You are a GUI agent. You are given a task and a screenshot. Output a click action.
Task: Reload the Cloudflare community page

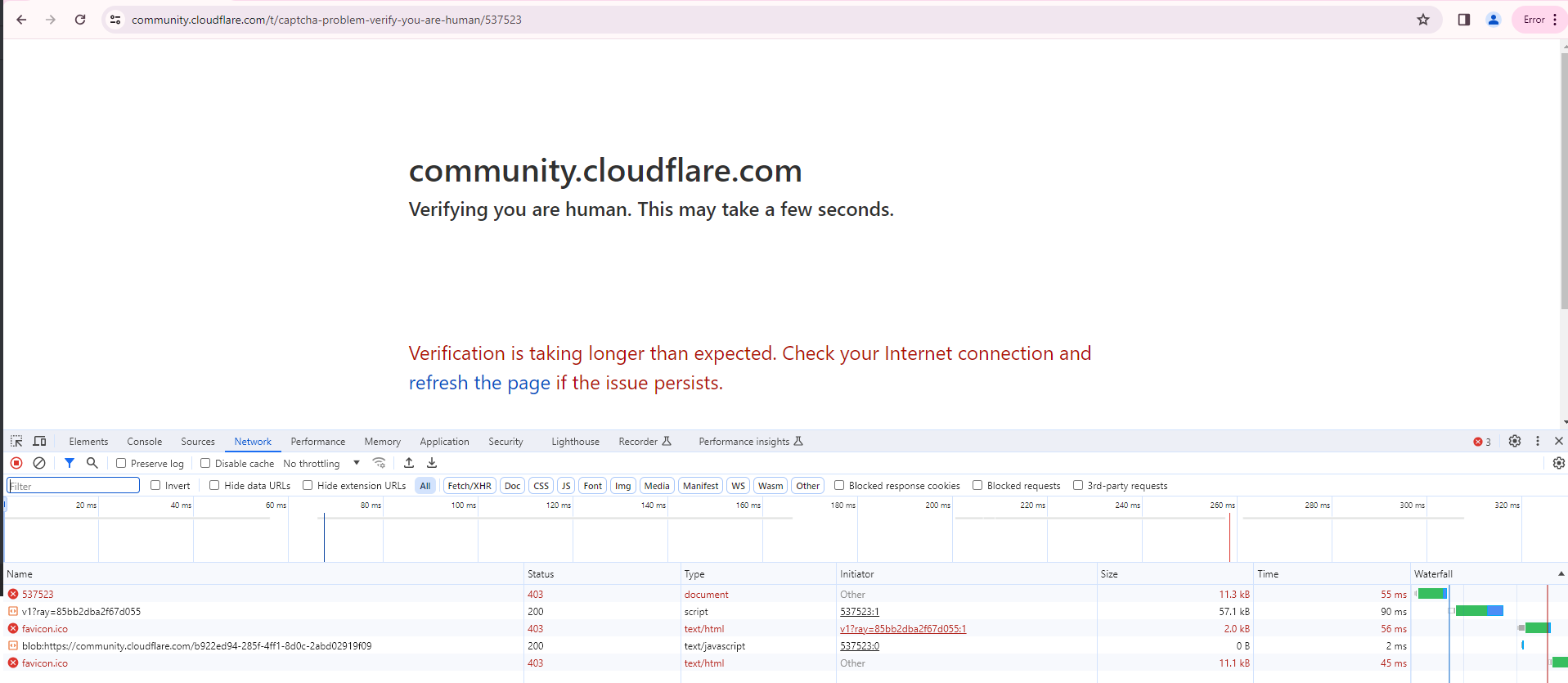(80, 20)
